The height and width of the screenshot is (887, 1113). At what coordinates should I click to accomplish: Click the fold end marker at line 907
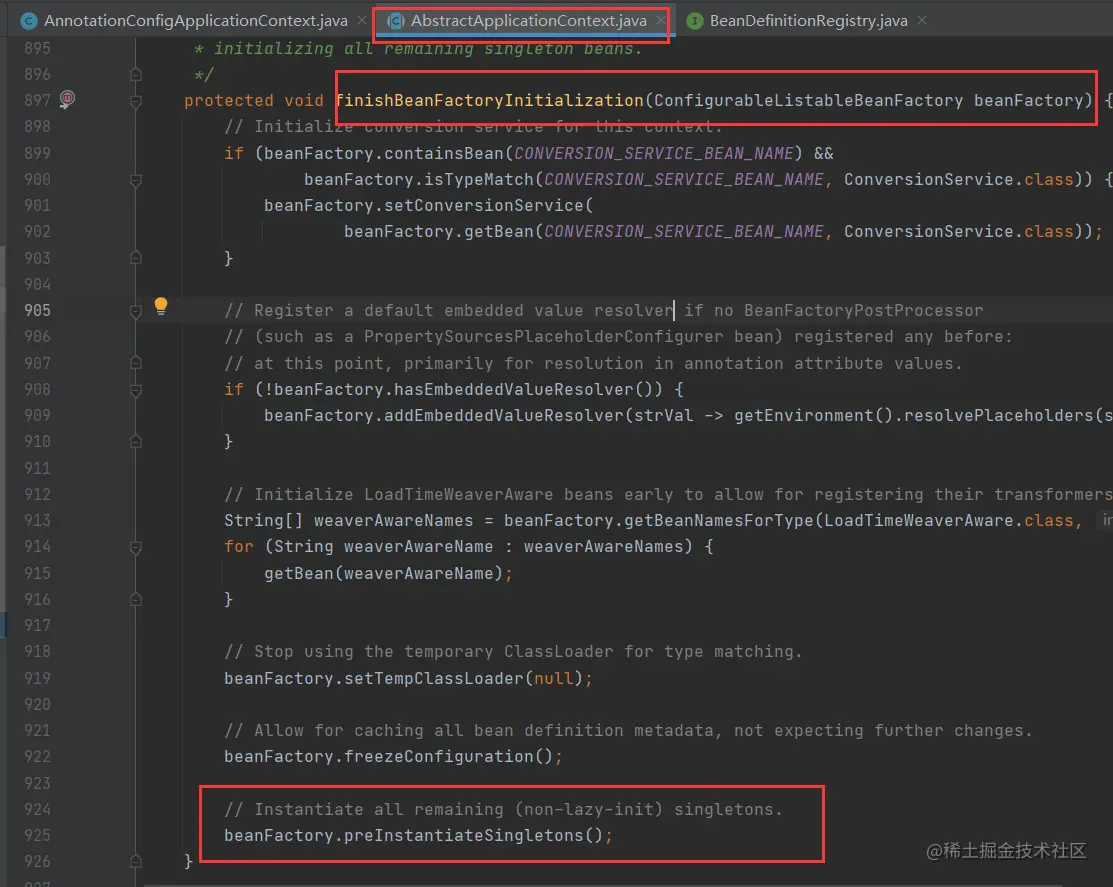pyautogui.click(x=136, y=363)
